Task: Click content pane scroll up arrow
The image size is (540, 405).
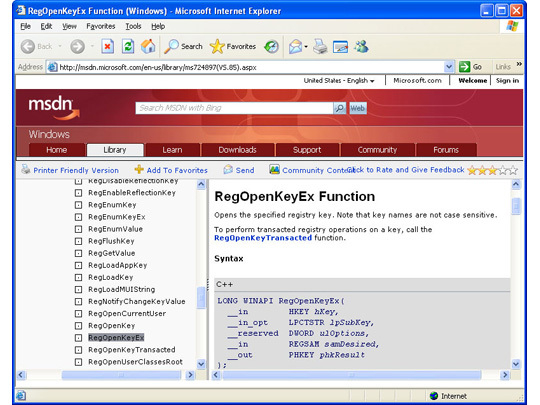Action: point(516,184)
